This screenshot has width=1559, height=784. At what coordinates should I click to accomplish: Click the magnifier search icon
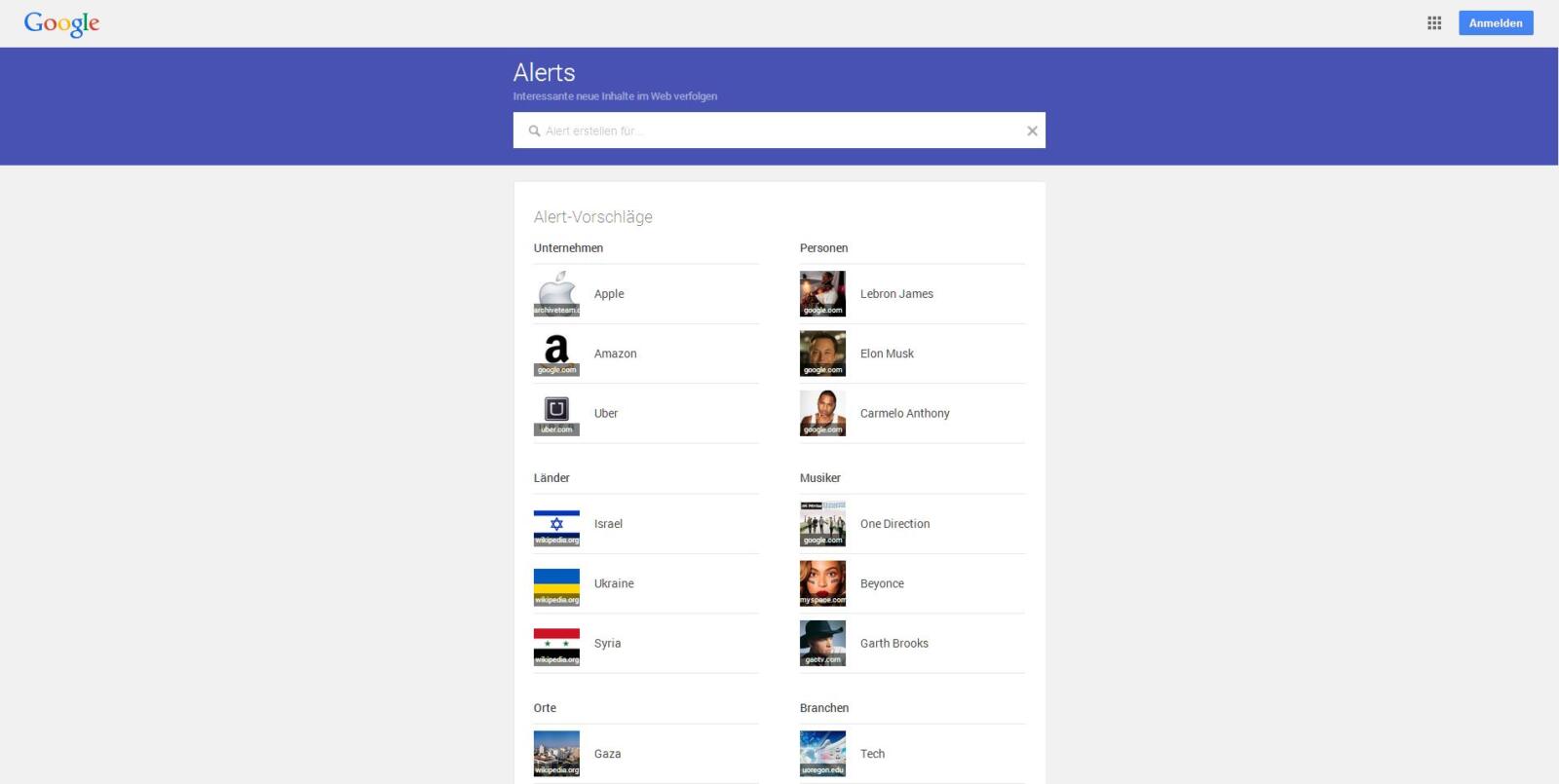pyautogui.click(x=534, y=131)
